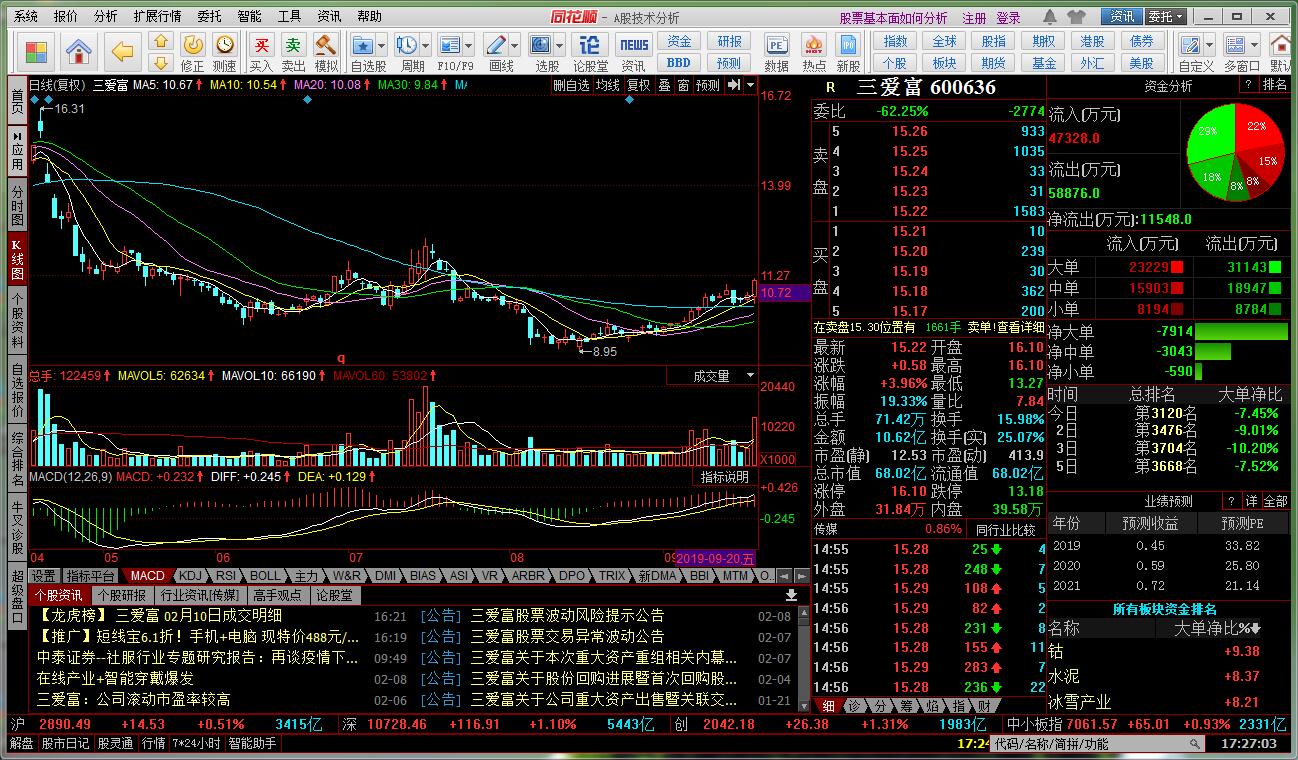Open the 论股堂 forum icon
The image size is (1298, 760).
[590, 45]
